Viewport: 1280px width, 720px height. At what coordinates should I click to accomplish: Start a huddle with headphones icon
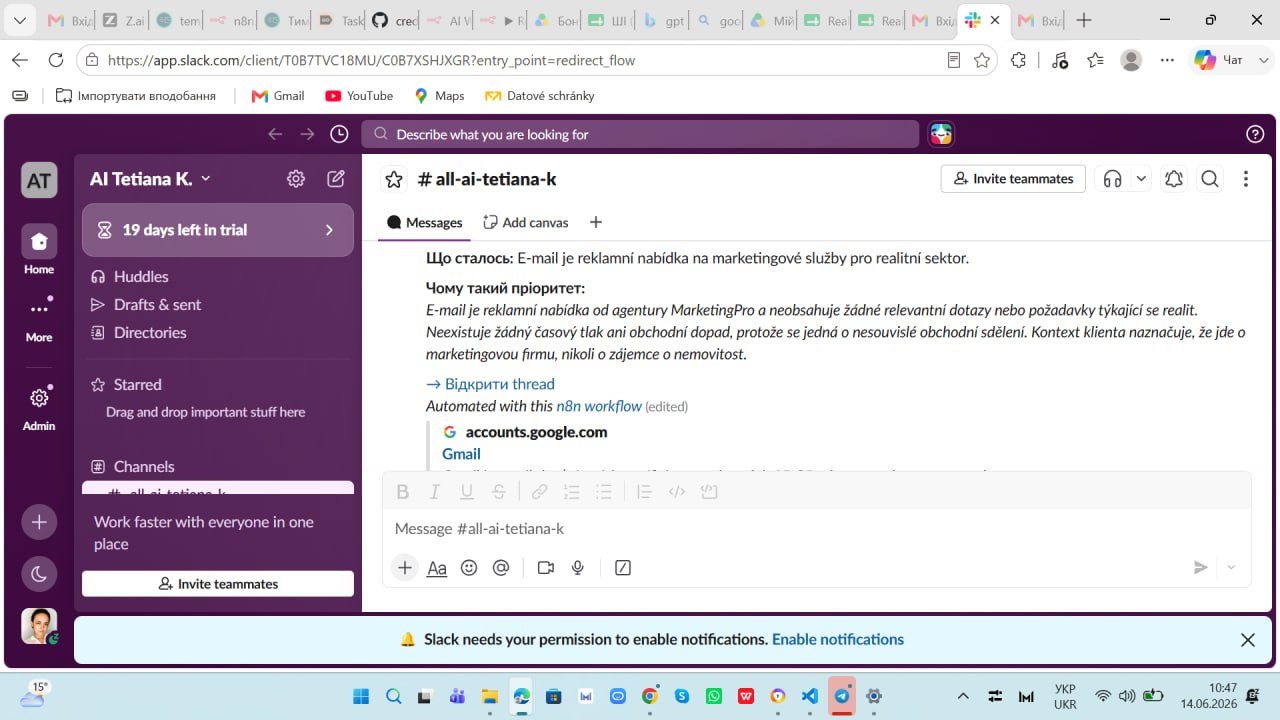[x=1112, y=179]
